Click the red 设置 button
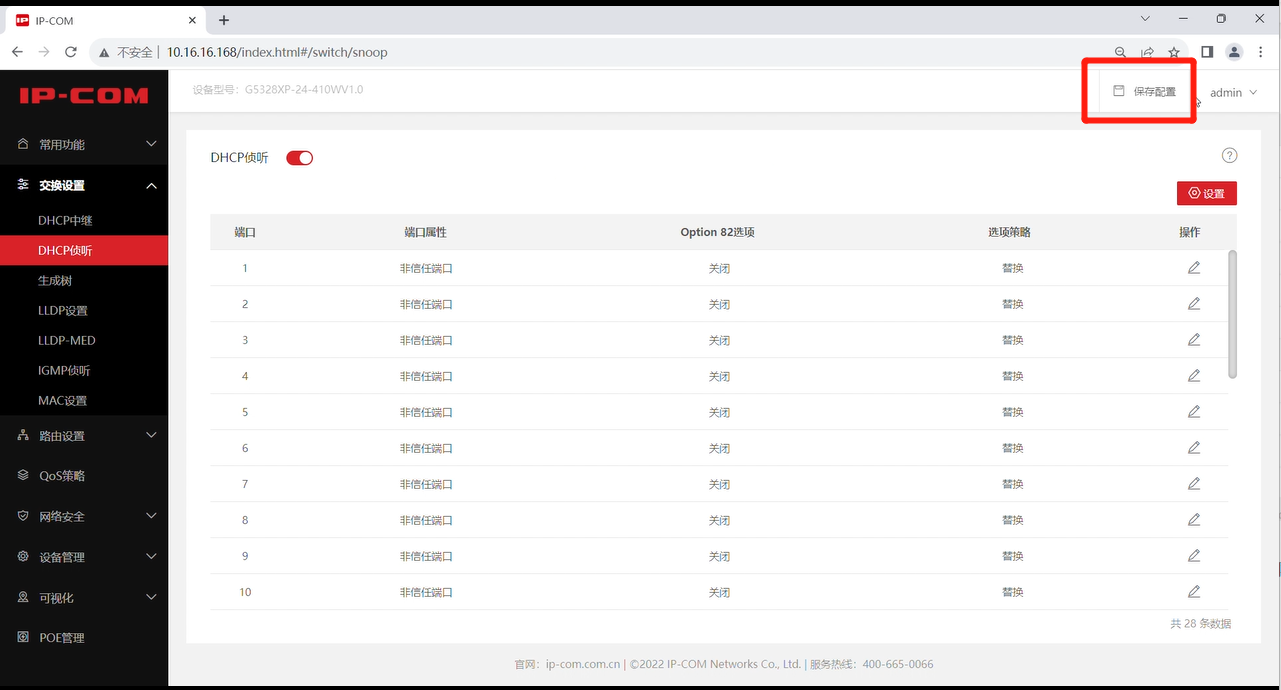 [x=1207, y=193]
